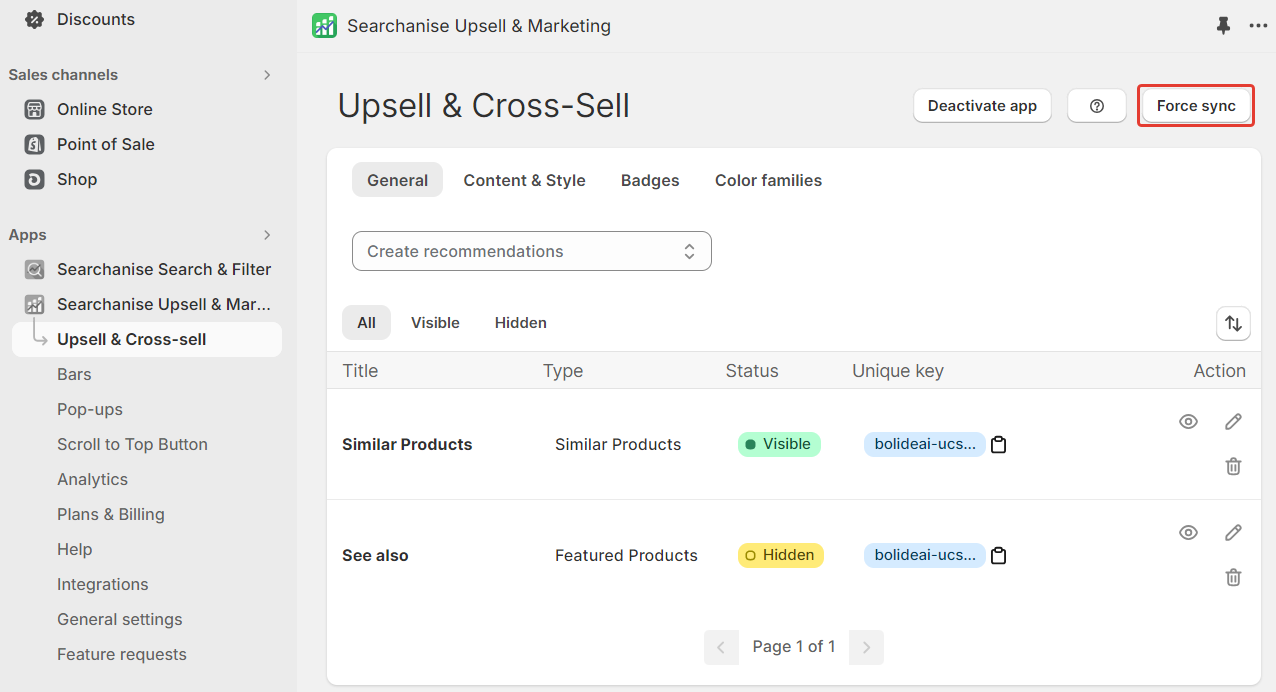Toggle visibility eye for See also
The image size is (1276, 692).
[x=1188, y=532]
